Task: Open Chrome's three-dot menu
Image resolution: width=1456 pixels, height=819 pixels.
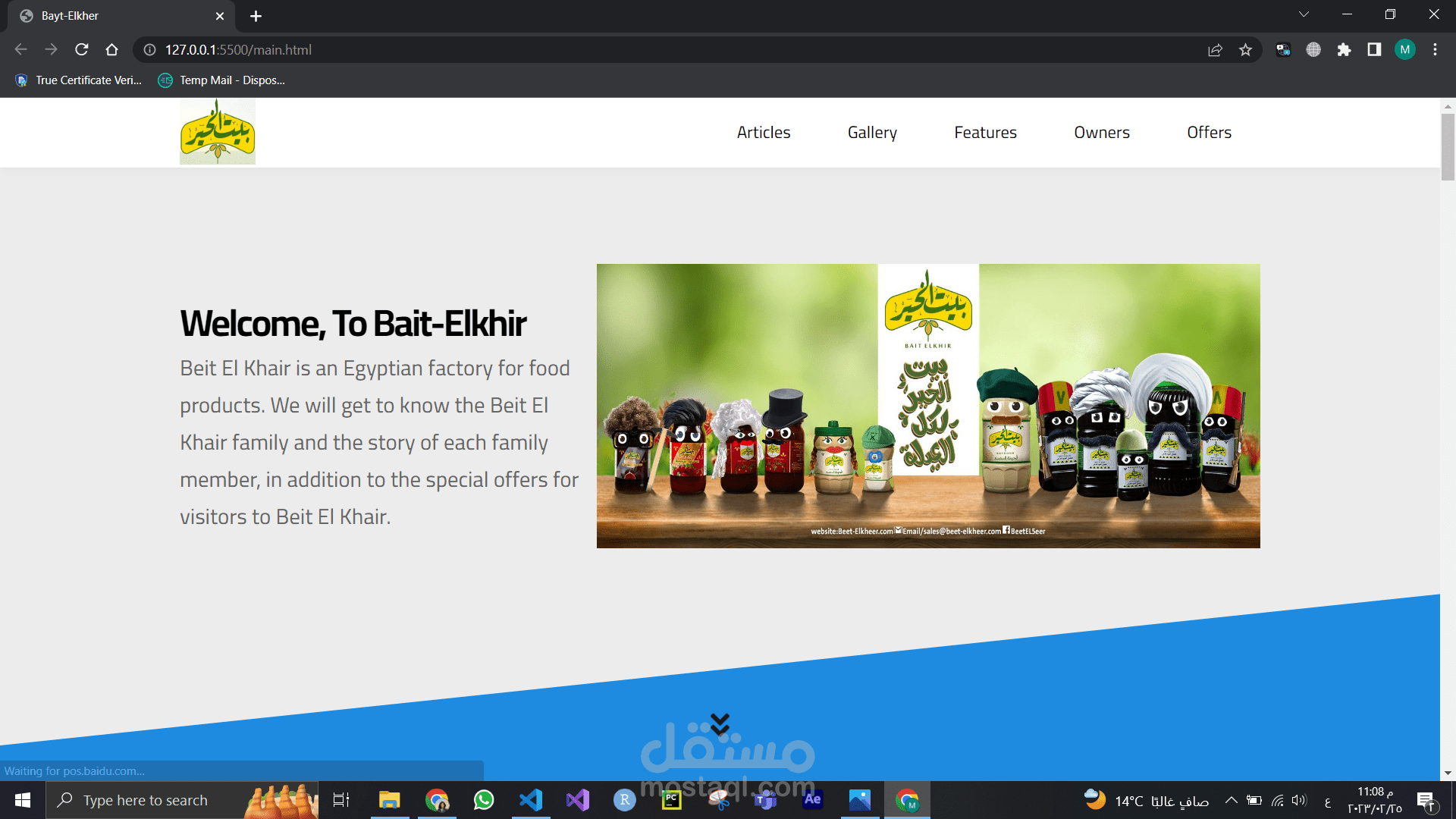Action: coord(1435,49)
